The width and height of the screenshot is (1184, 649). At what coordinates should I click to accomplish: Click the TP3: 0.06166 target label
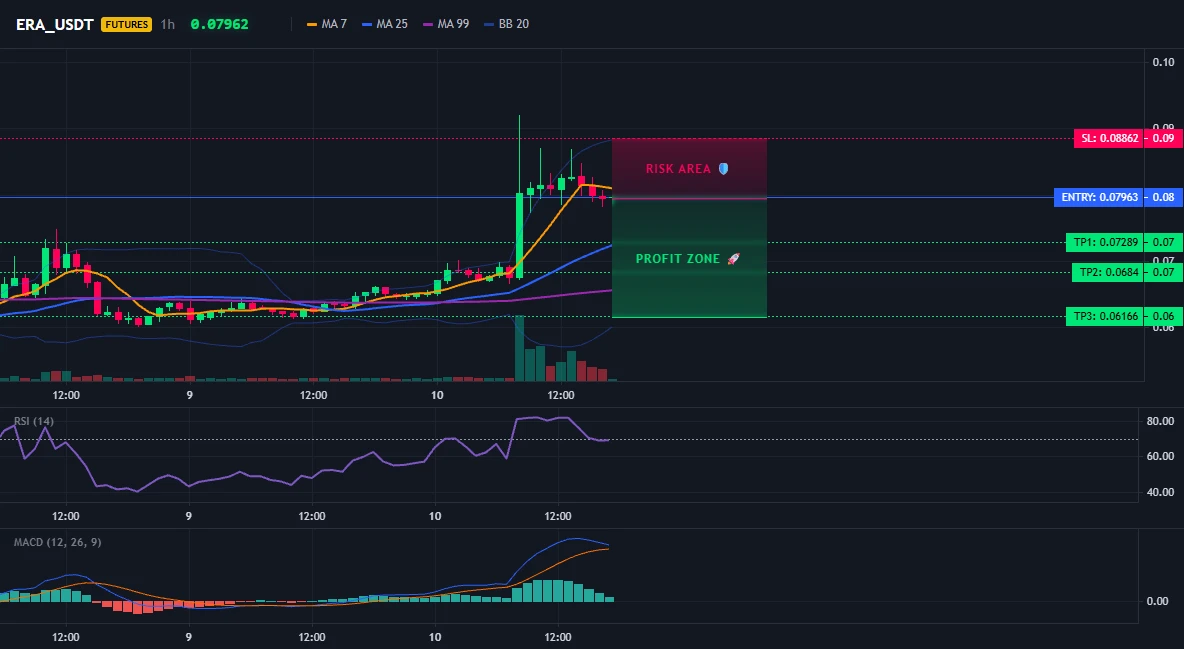[1105, 316]
